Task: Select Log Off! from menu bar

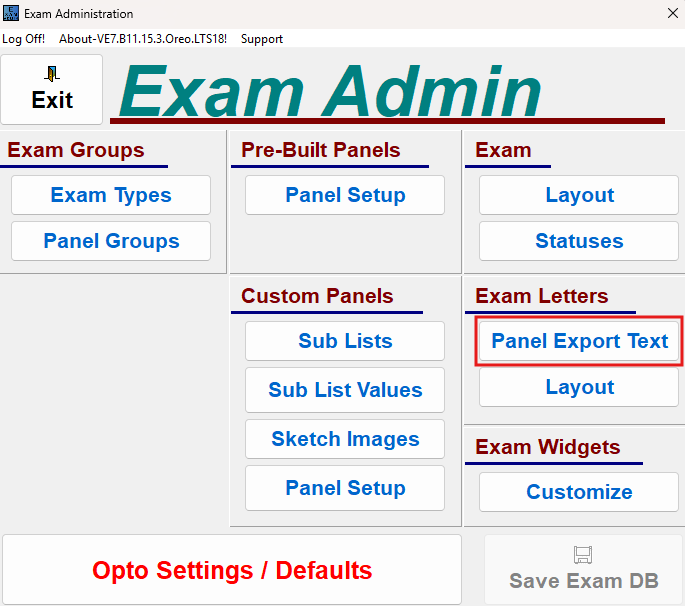Action: tap(23, 39)
